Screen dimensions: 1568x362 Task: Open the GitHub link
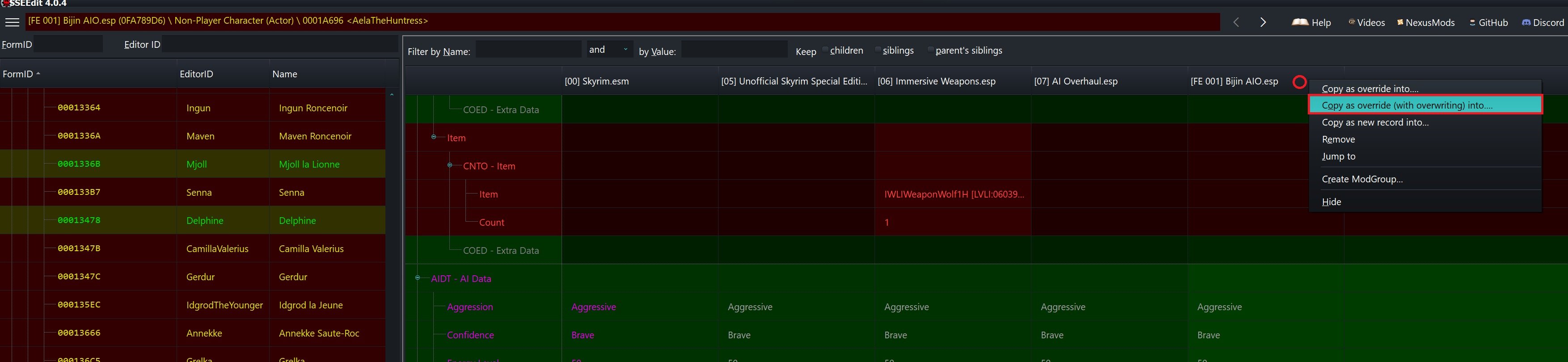pyautogui.click(x=1489, y=22)
